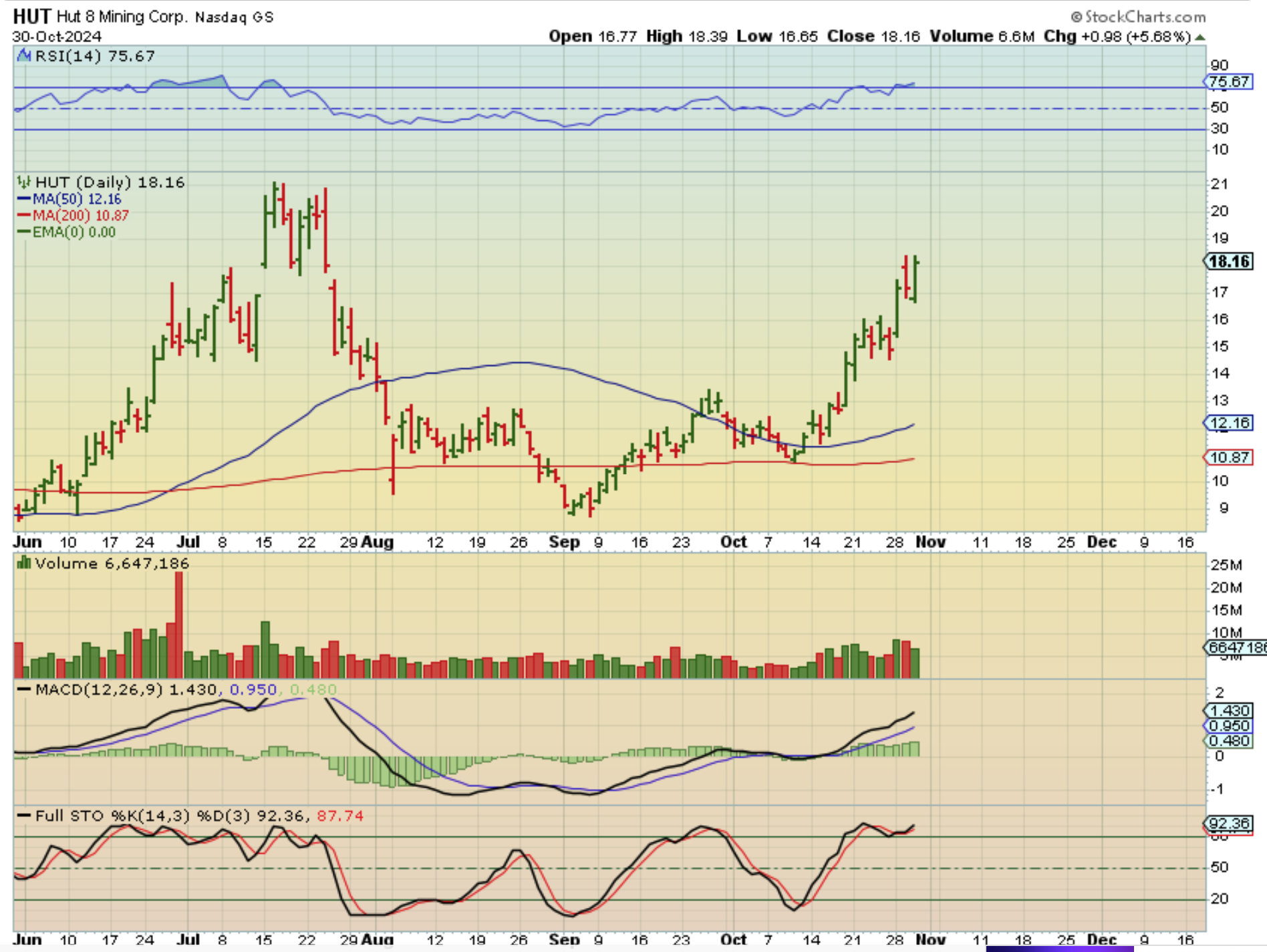
Task: Click the MA(50) 12.16 legend text
Action: tap(77, 199)
